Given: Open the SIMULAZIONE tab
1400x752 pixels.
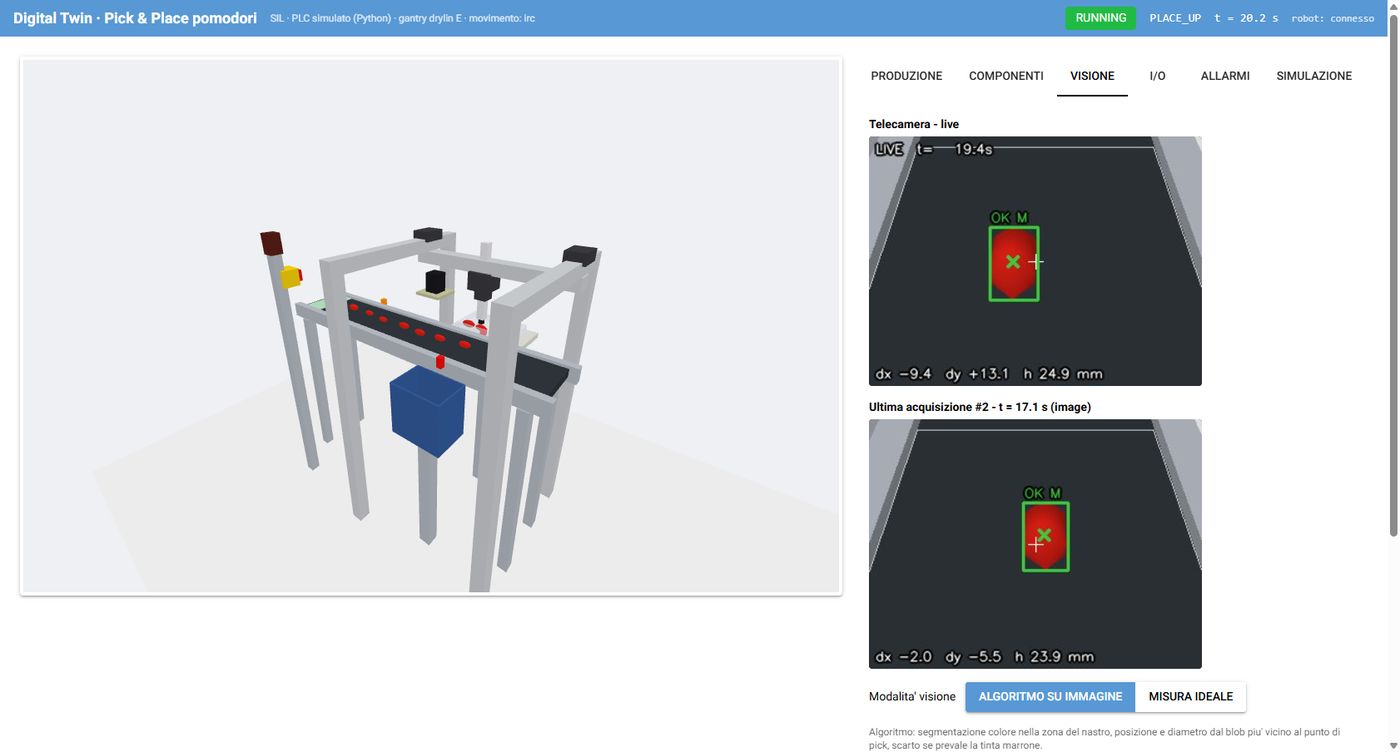Looking at the screenshot, I should coord(1314,76).
